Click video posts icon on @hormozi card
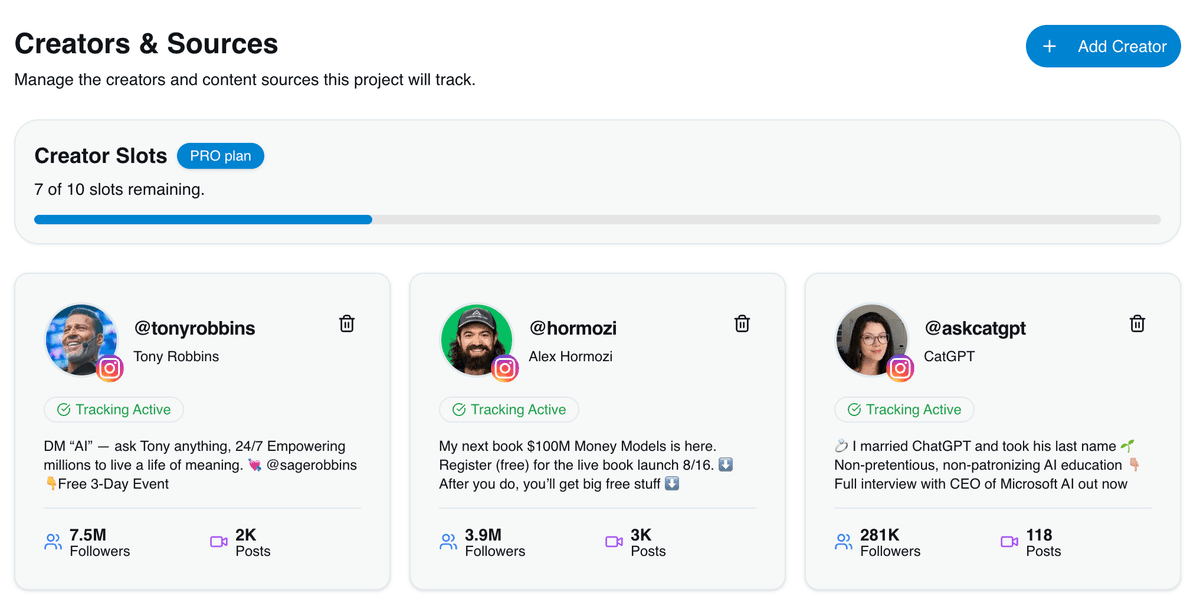 tap(614, 542)
